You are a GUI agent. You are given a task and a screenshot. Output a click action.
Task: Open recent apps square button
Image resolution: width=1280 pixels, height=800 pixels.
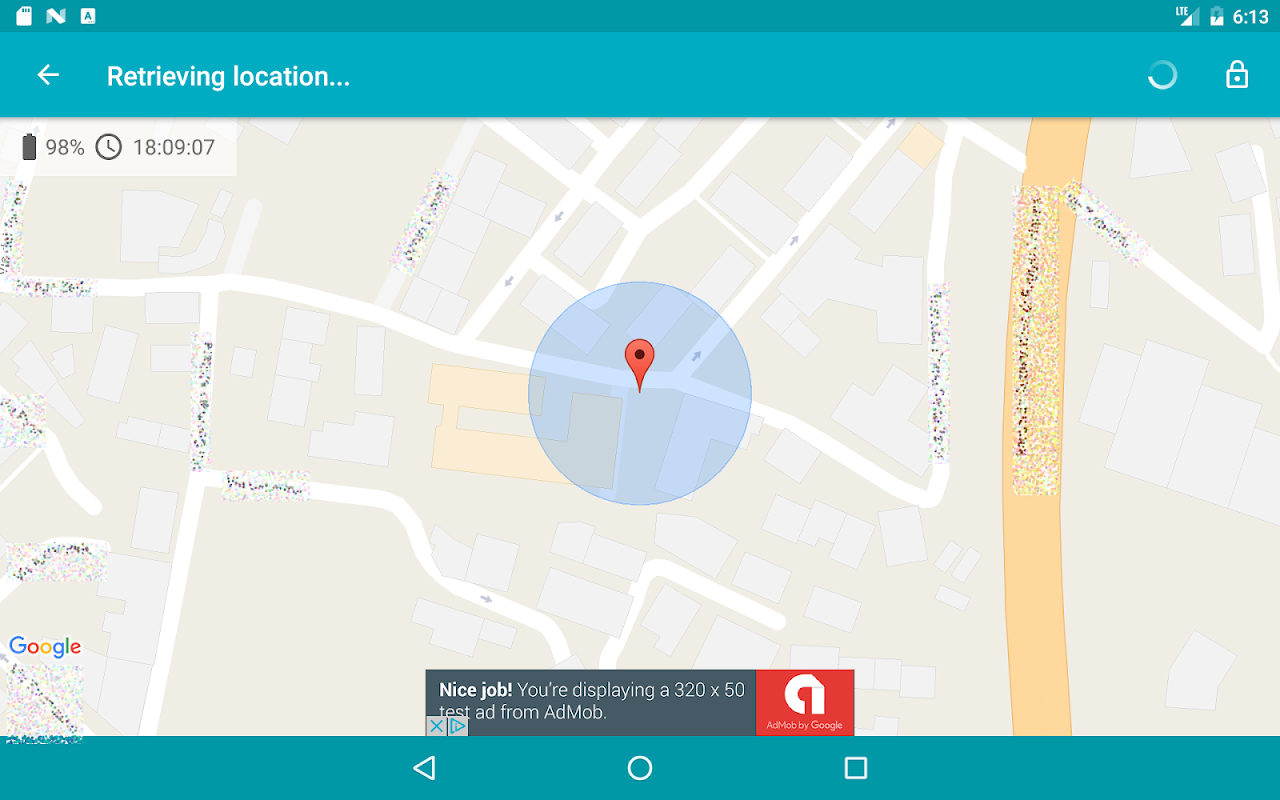(856, 768)
